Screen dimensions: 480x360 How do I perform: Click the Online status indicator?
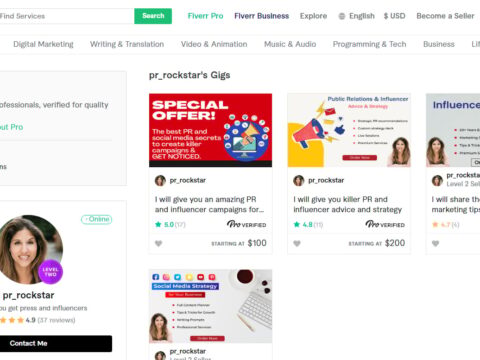click(x=97, y=219)
